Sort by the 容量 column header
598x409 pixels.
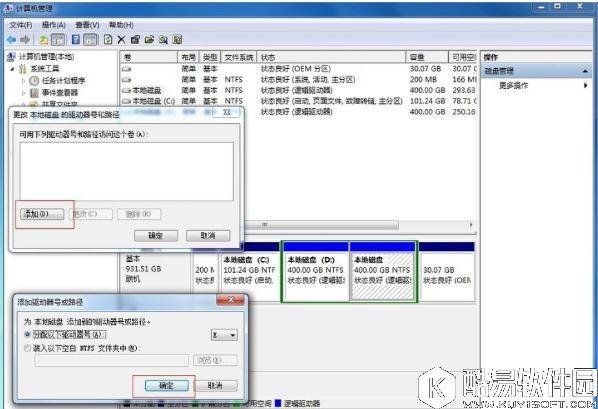click(x=427, y=58)
